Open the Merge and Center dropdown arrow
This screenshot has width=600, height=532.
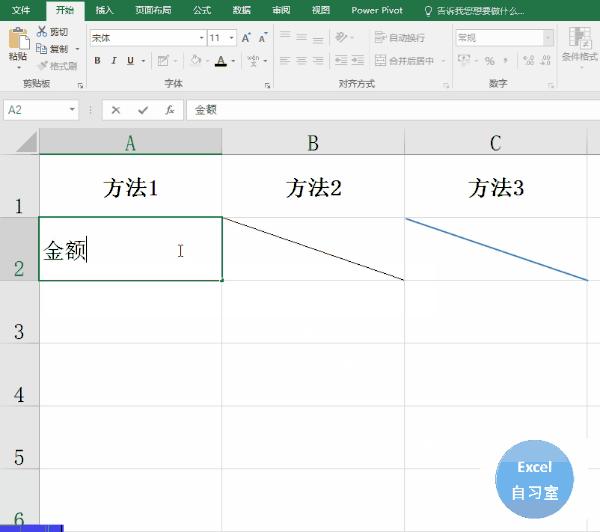(x=443, y=60)
